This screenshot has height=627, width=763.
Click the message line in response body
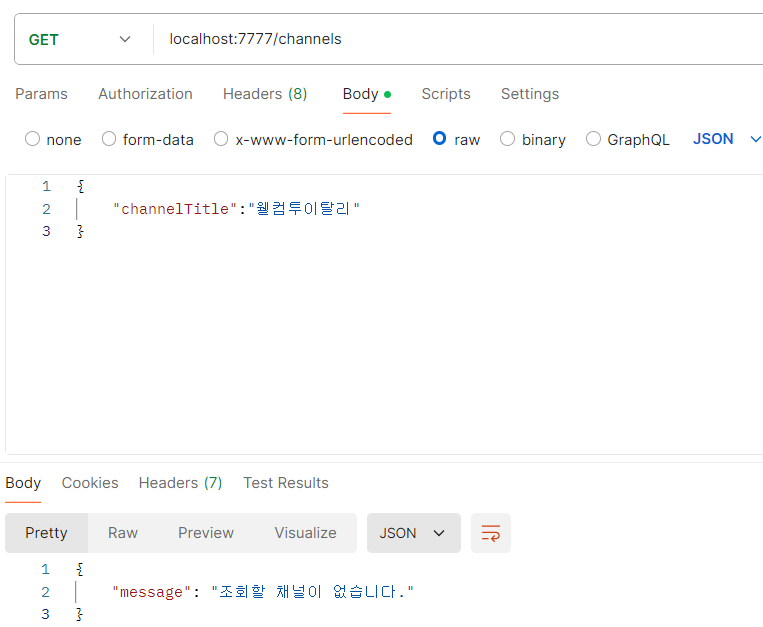tap(263, 592)
